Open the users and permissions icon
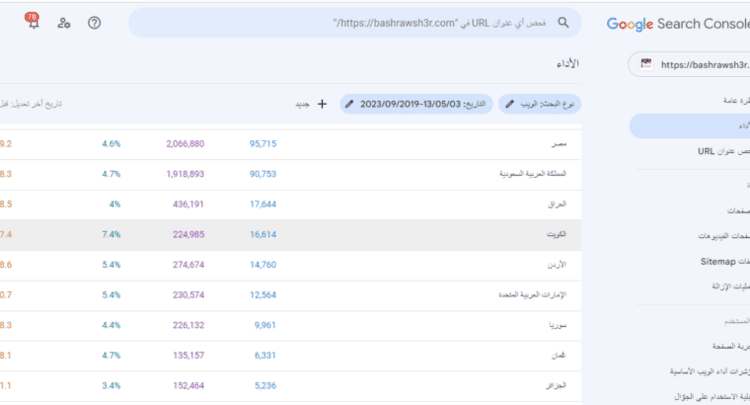 click(64, 23)
